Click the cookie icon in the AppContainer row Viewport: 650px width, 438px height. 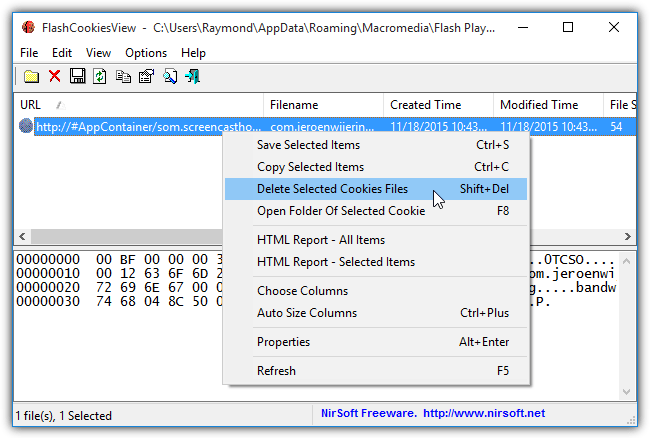click(x=26, y=126)
